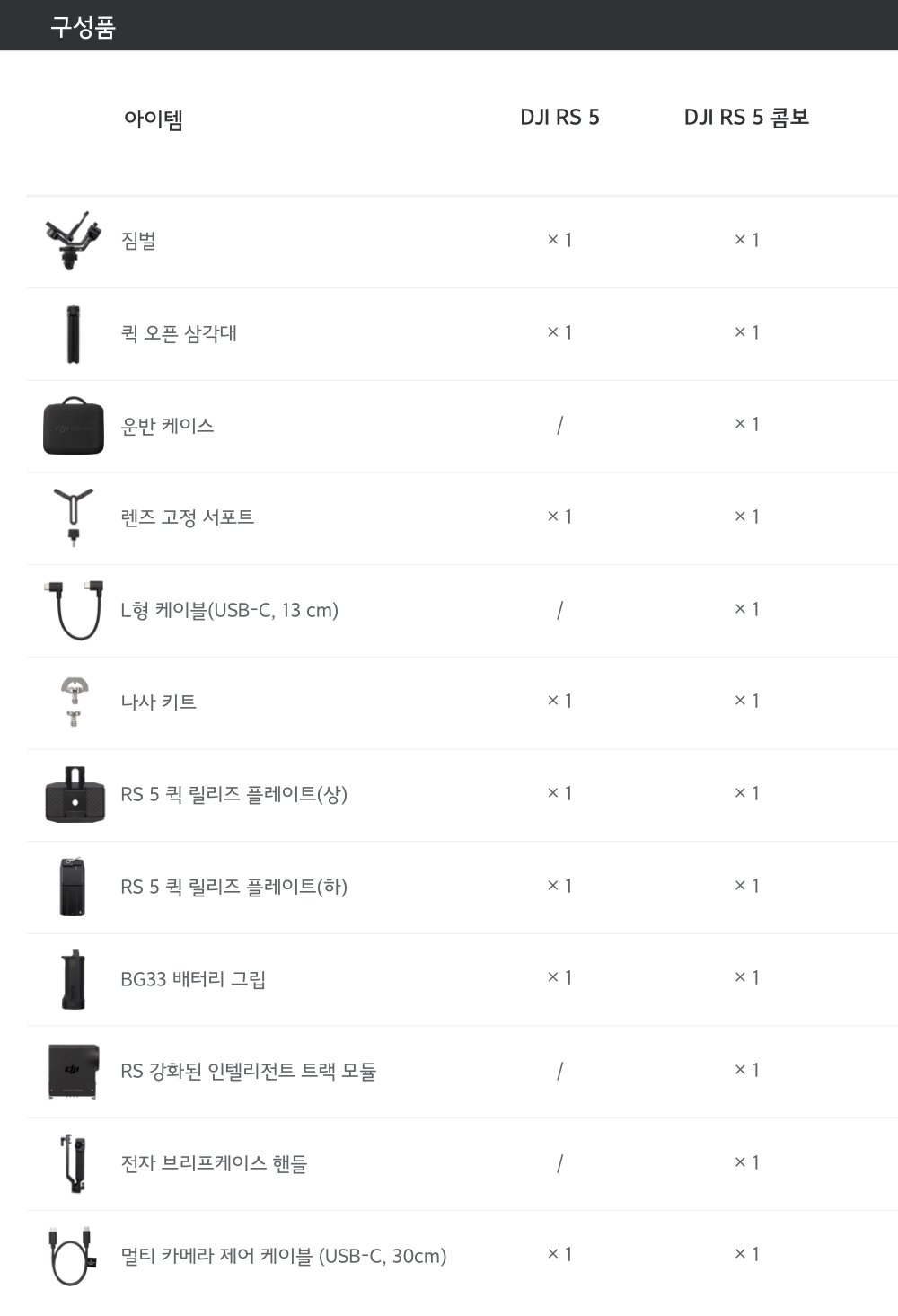Click the intelligent track module icon

click(73, 1071)
